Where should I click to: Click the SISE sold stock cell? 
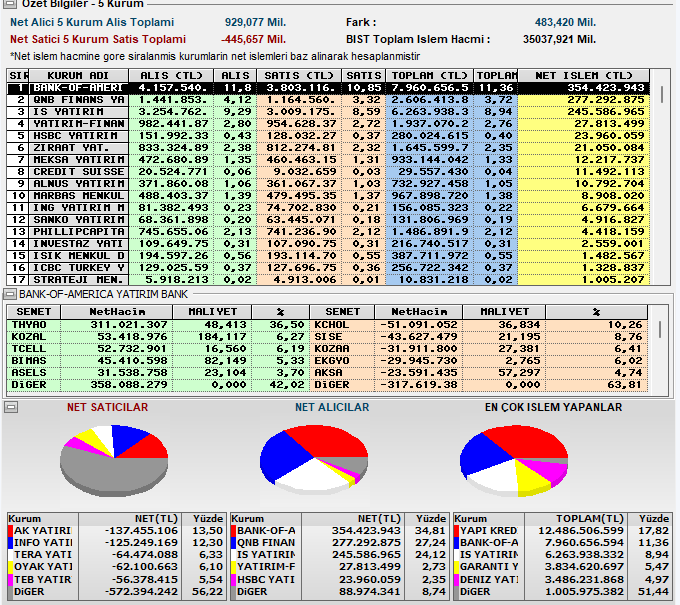(x=342, y=337)
